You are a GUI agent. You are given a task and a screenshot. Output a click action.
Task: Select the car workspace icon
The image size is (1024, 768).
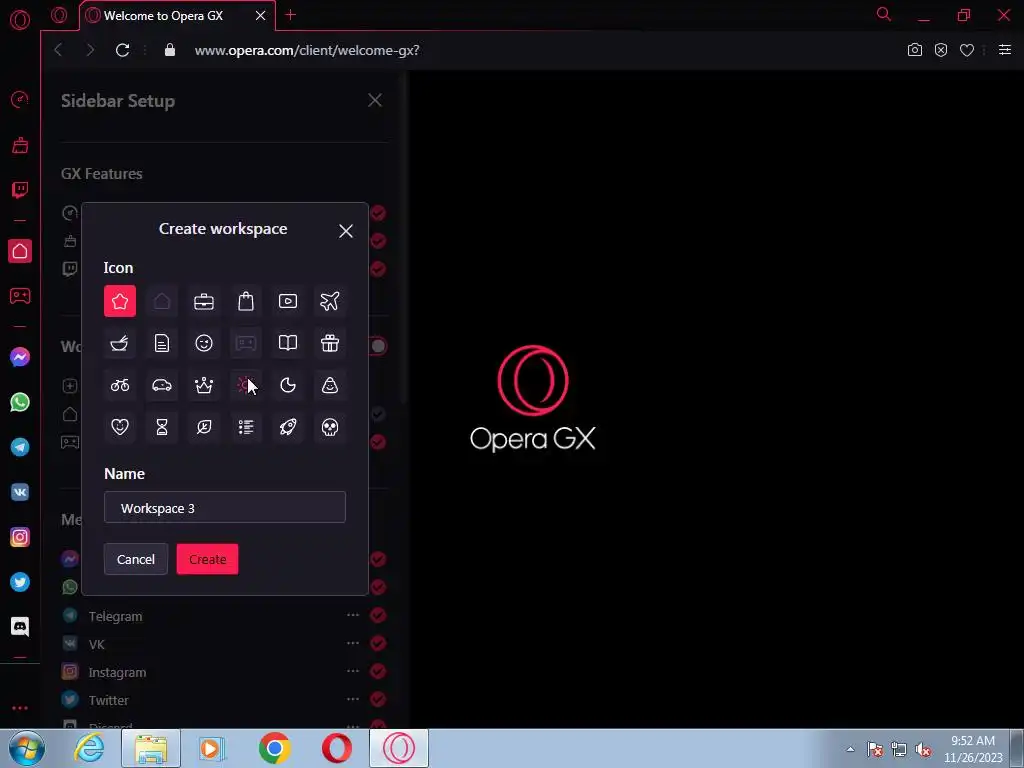tap(162, 385)
